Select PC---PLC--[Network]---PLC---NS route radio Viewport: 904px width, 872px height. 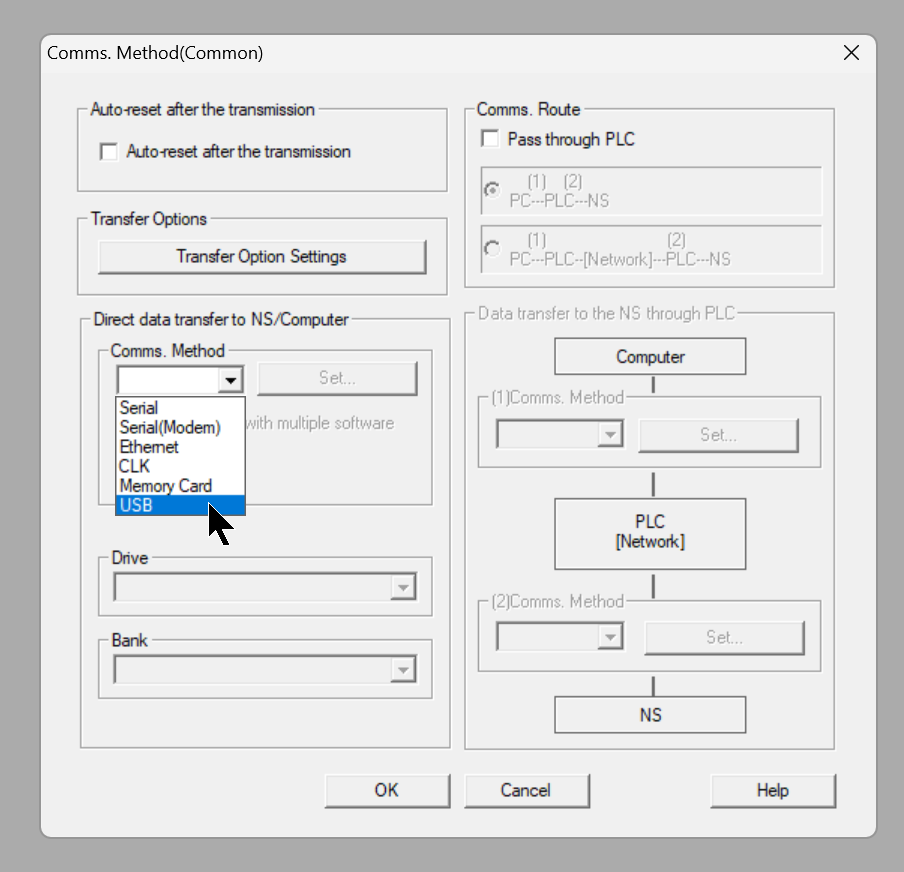(492, 249)
